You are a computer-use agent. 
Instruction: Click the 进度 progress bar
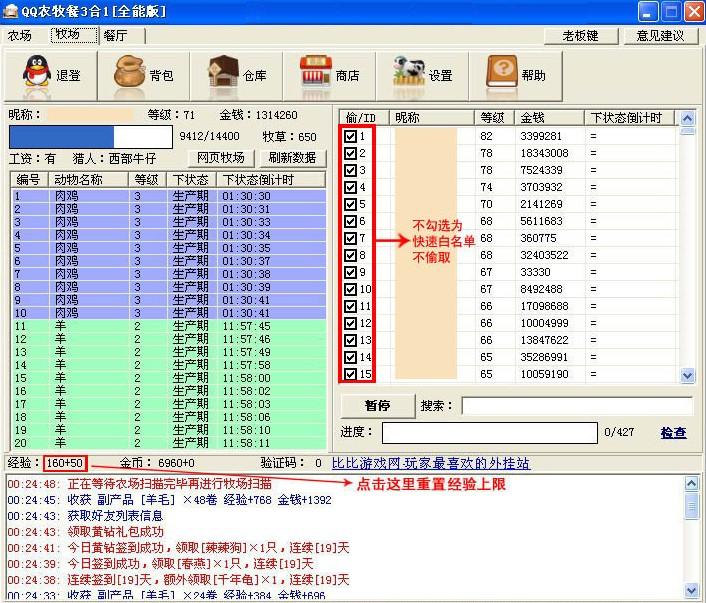(490, 433)
